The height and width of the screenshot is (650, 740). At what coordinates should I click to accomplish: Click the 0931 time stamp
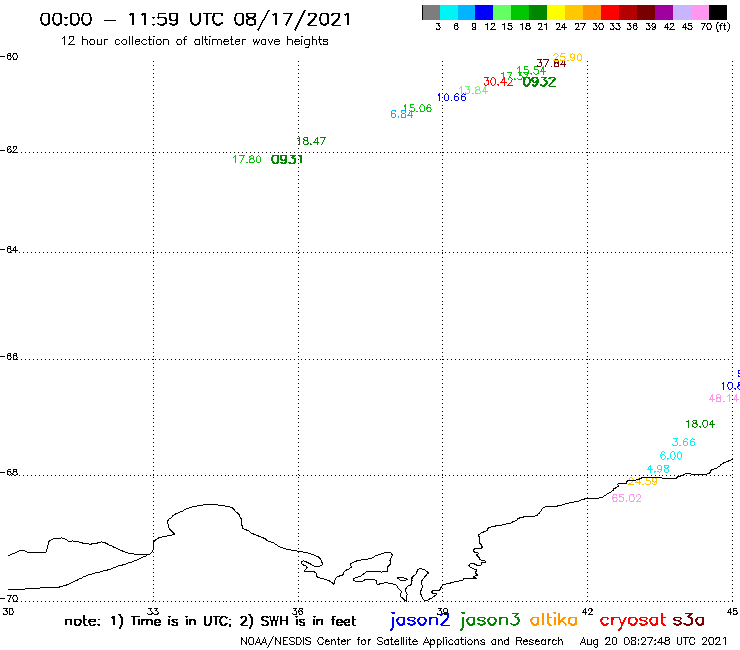tap(286, 160)
